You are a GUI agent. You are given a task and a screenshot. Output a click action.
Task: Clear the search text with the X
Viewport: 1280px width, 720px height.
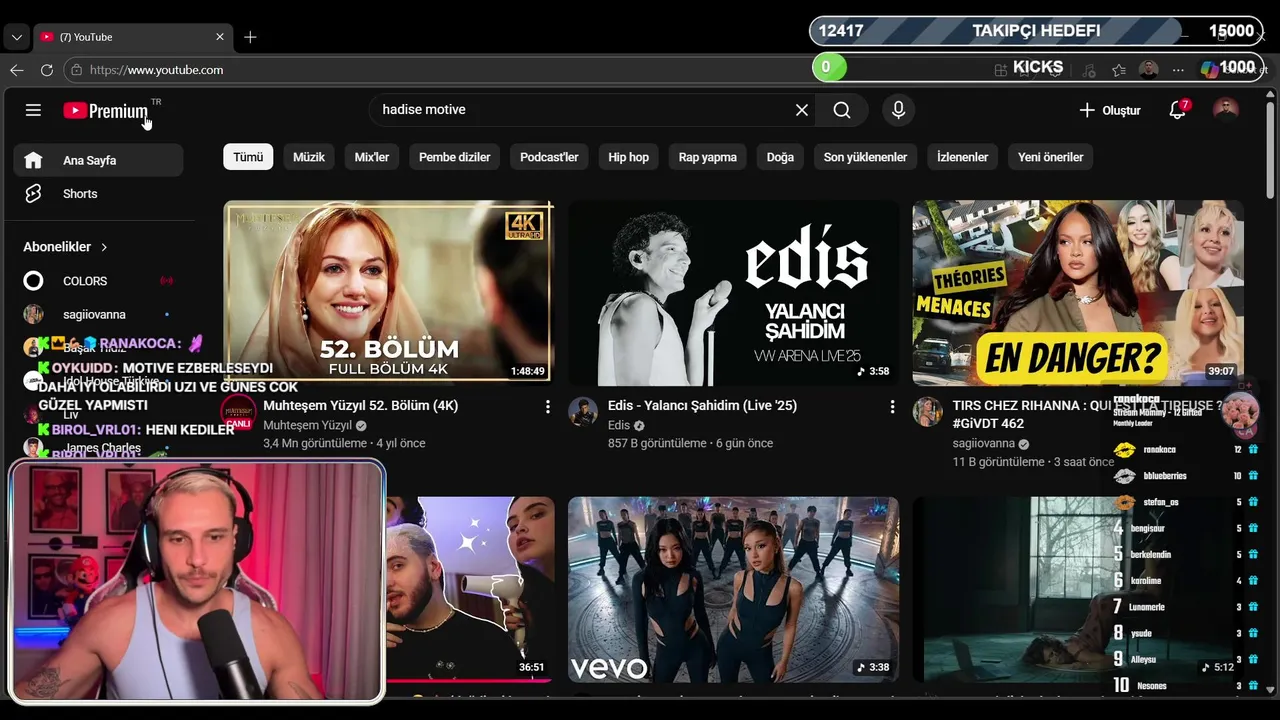pyautogui.click(x=802, y=110)
